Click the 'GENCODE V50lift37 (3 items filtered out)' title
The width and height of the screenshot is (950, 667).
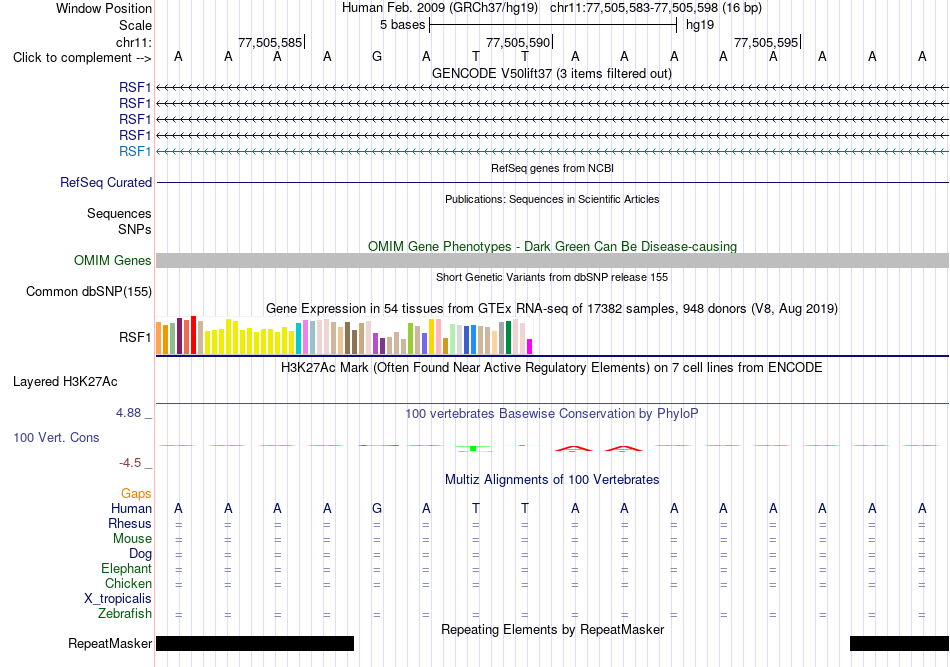pyautogui.click(x=551, y=73)
